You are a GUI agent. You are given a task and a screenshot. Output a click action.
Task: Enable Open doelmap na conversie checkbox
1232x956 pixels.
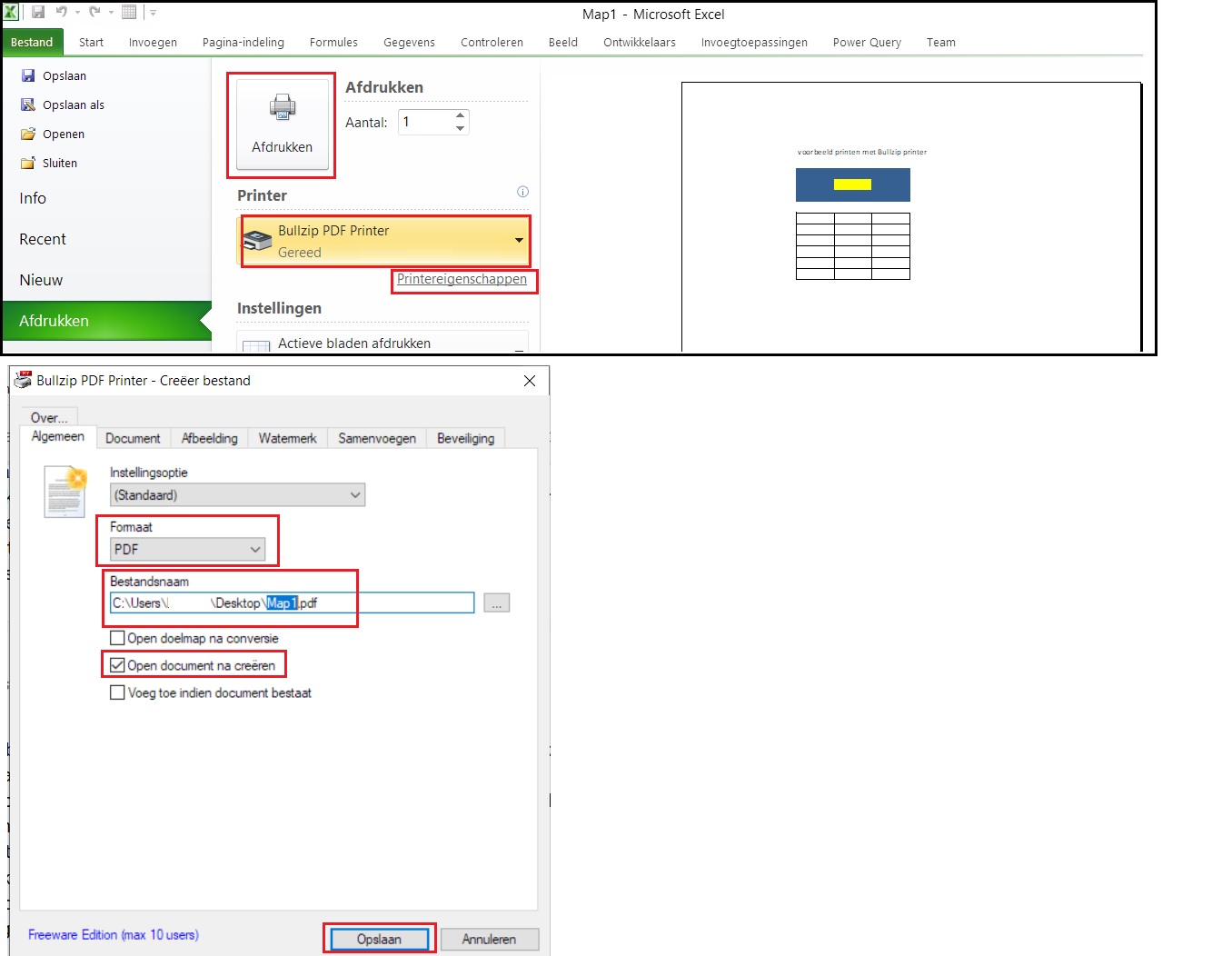pyautogui.click(x=117, y=638)
